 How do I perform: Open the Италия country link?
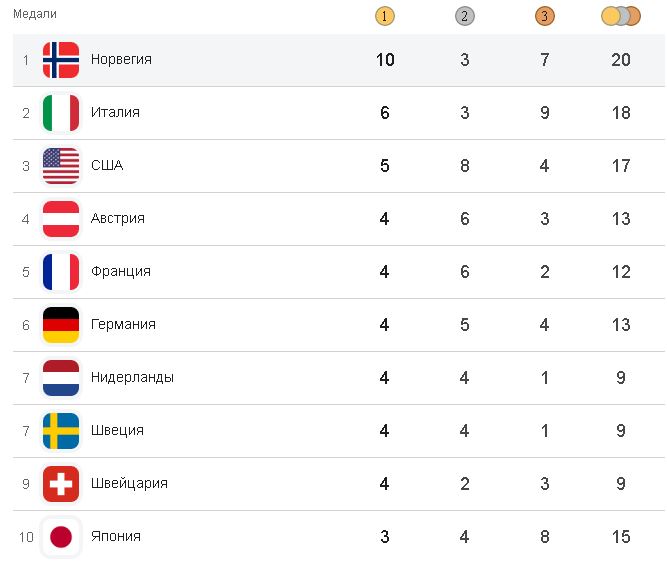click(115, 113)
